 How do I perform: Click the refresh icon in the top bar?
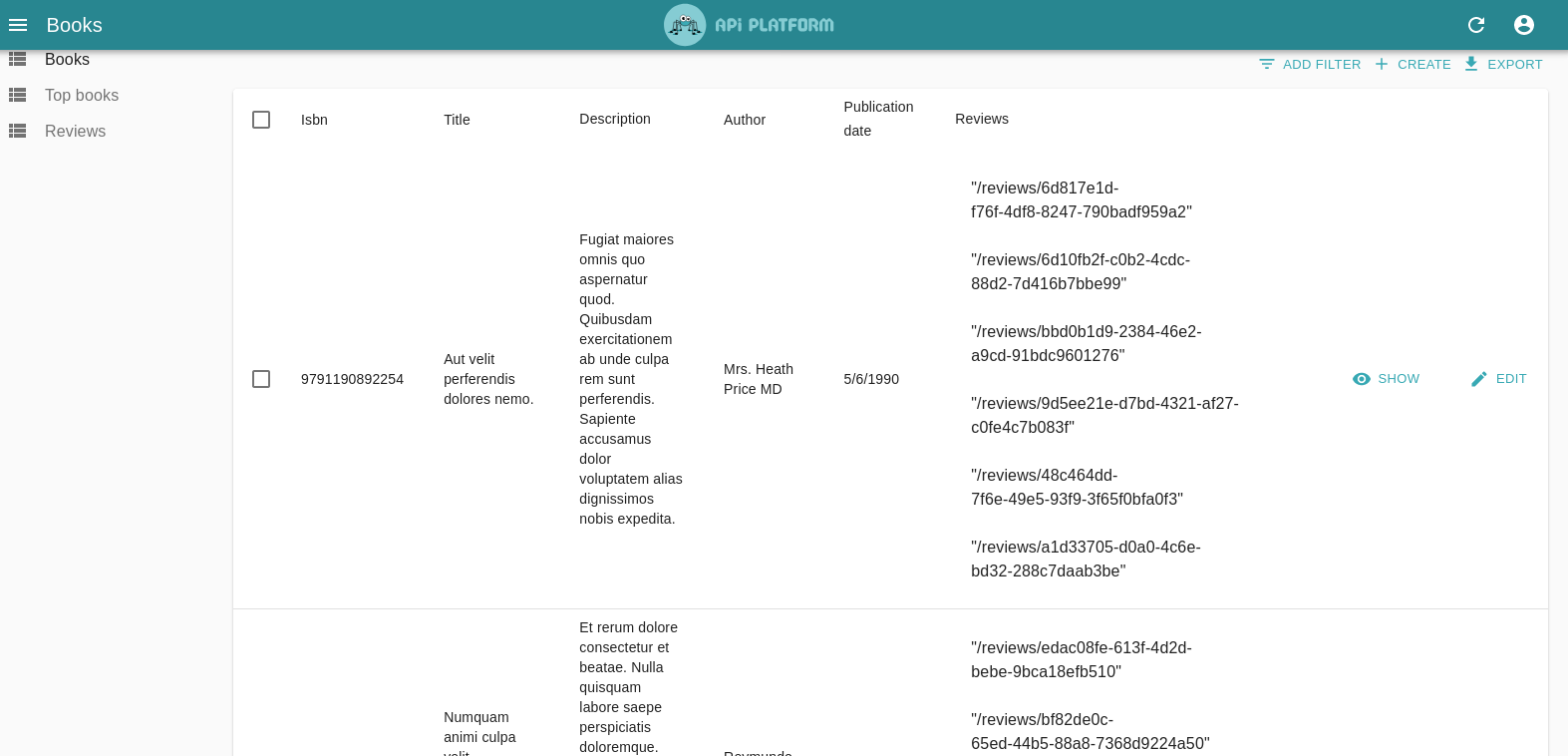[x=1476, y=25]
